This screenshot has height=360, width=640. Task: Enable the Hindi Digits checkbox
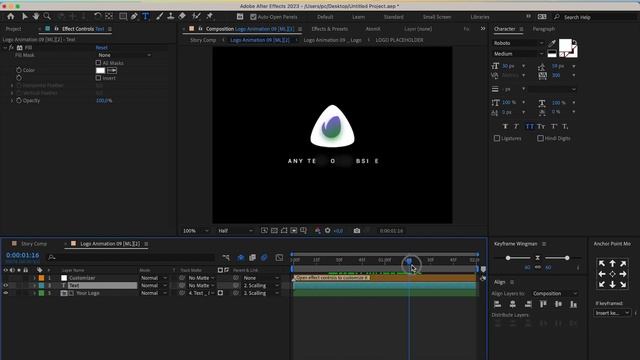(540, 138)
